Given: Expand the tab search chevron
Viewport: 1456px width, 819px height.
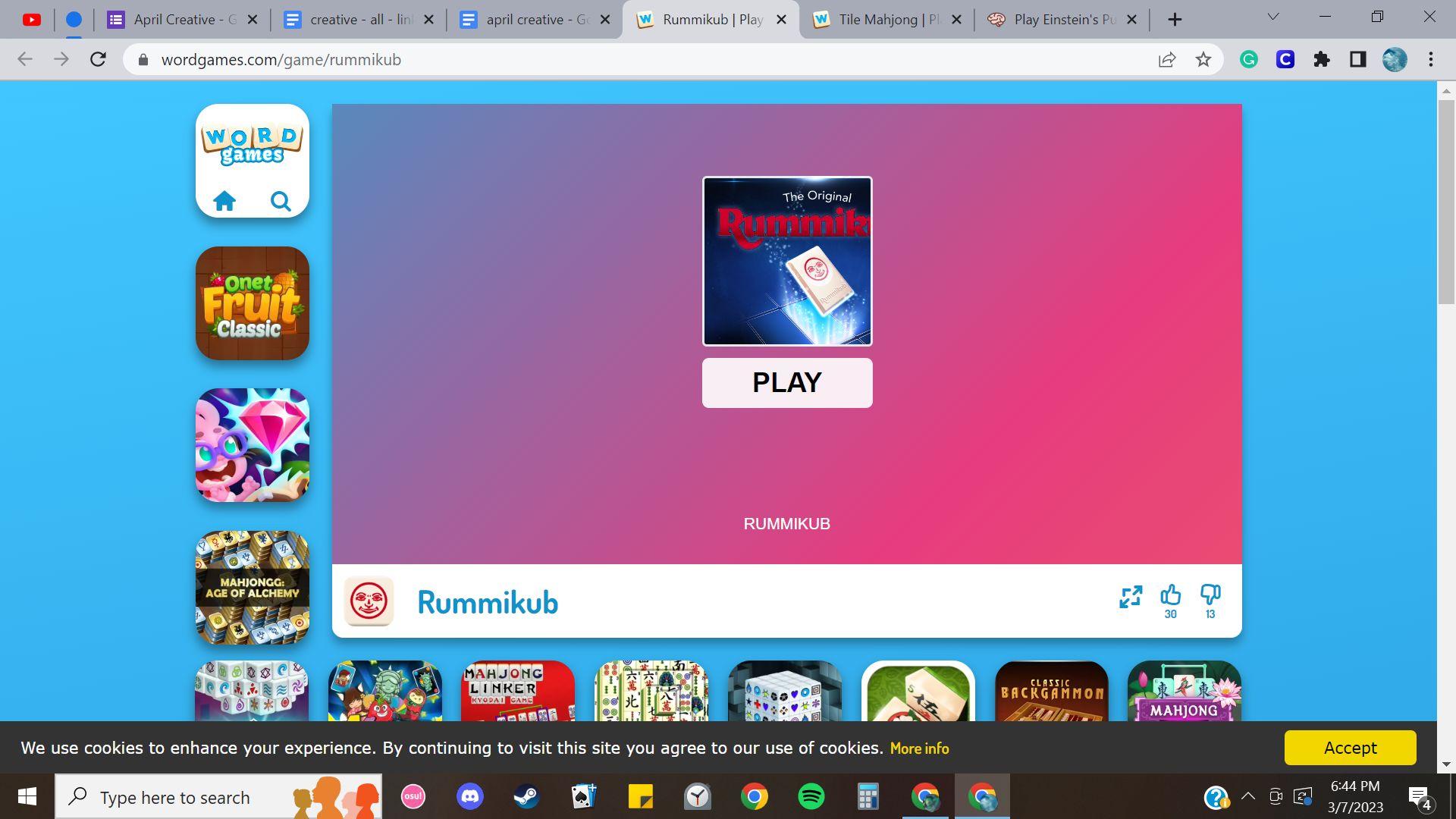Looking at the screenshot, I should click(1272, 17).
